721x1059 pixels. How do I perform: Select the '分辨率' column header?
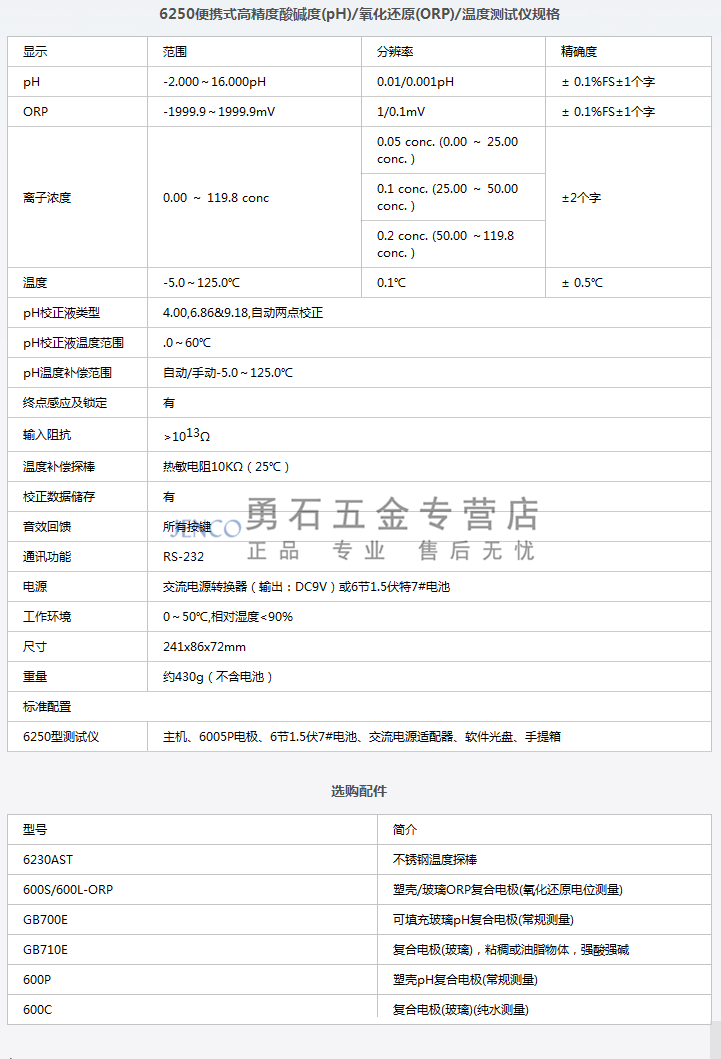395,52
